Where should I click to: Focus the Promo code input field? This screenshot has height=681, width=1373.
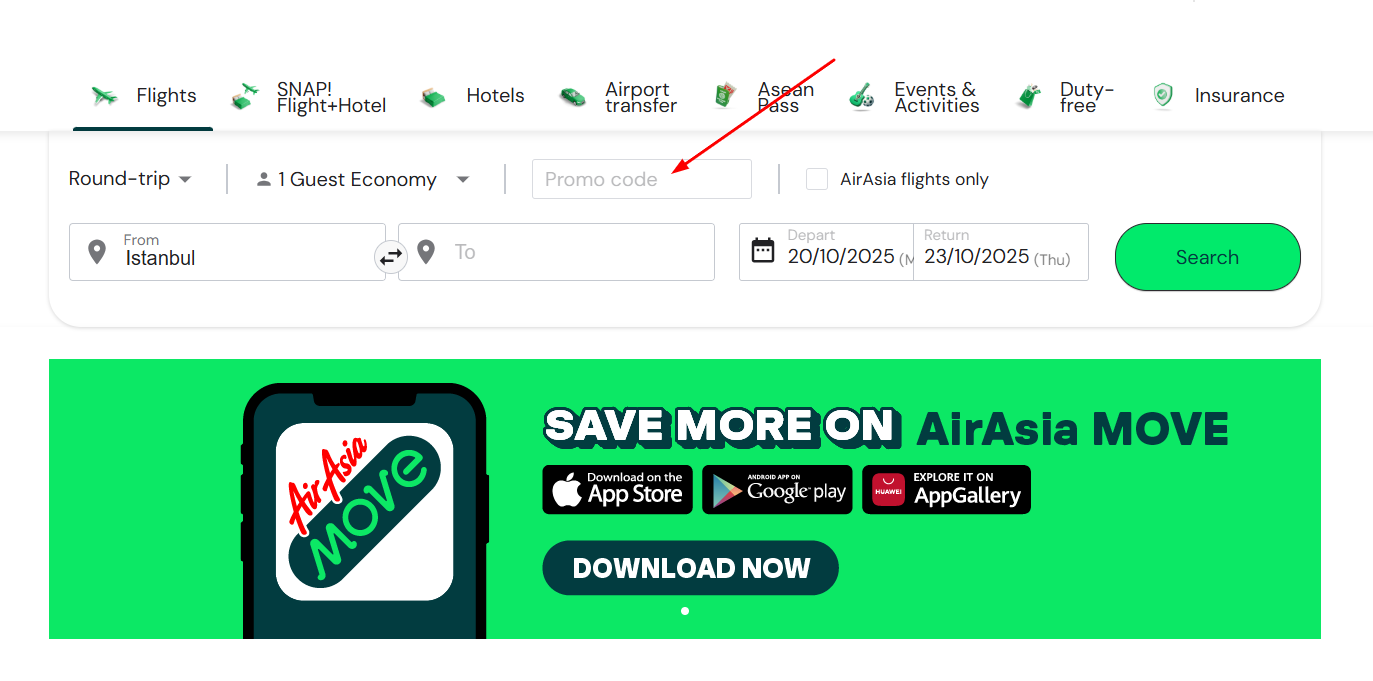coord(642,179)
